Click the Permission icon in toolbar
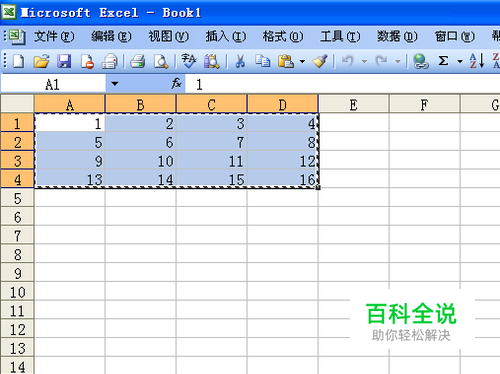 (87, 61)
